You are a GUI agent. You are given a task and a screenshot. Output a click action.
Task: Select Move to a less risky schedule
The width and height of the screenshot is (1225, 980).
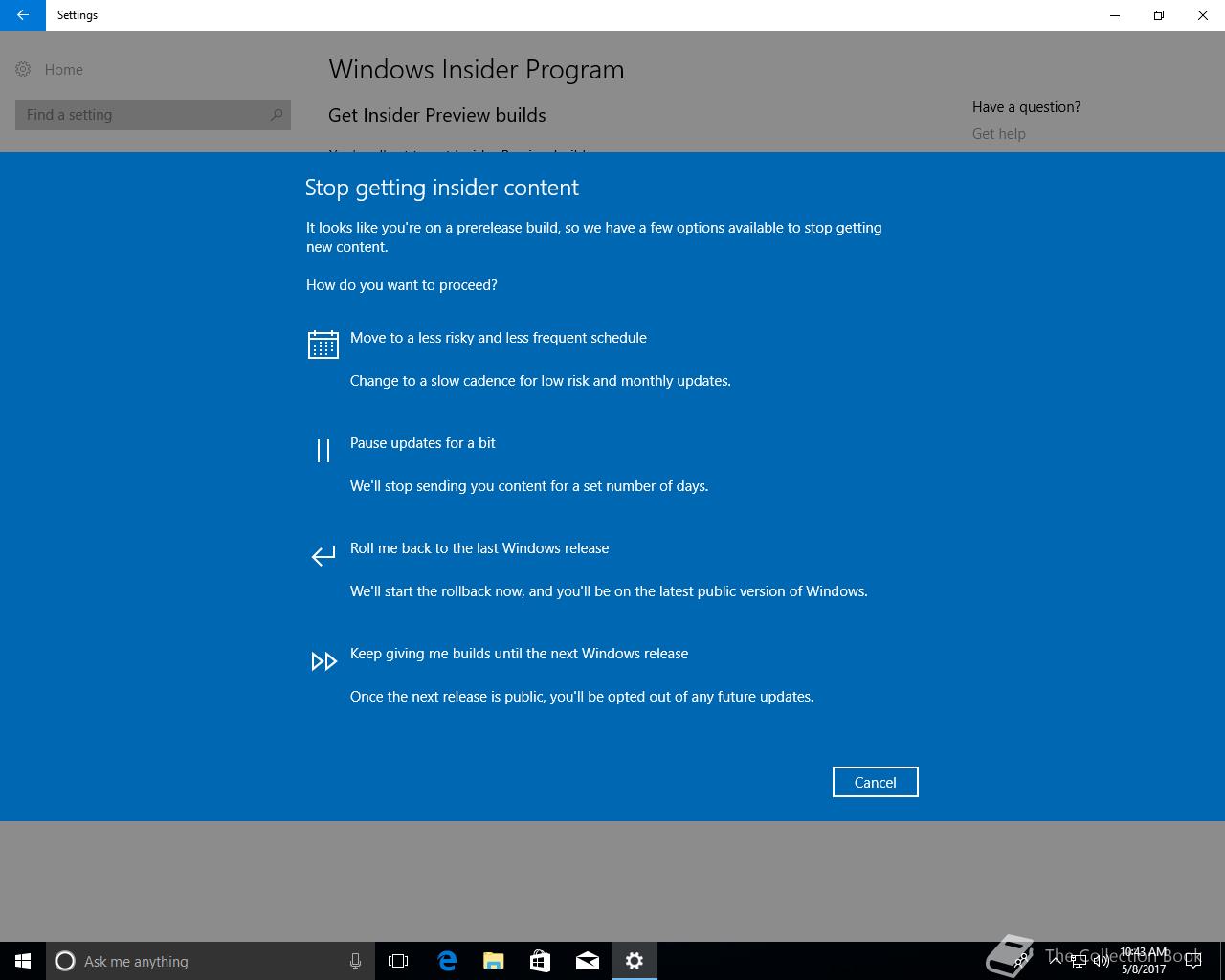coord(499,338)
